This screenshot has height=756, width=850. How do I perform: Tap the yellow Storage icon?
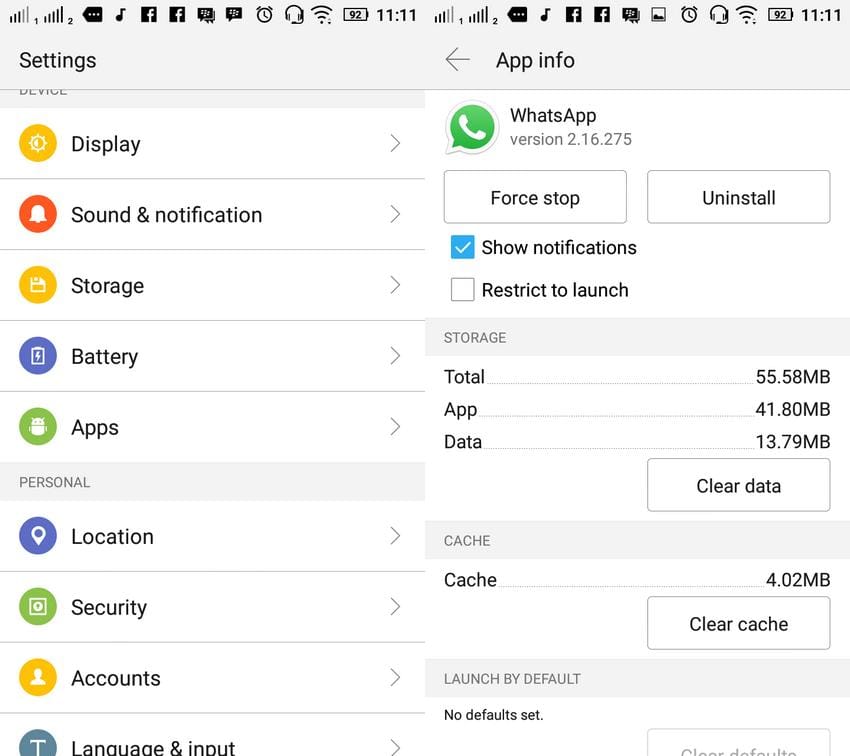tap(38, 286)
